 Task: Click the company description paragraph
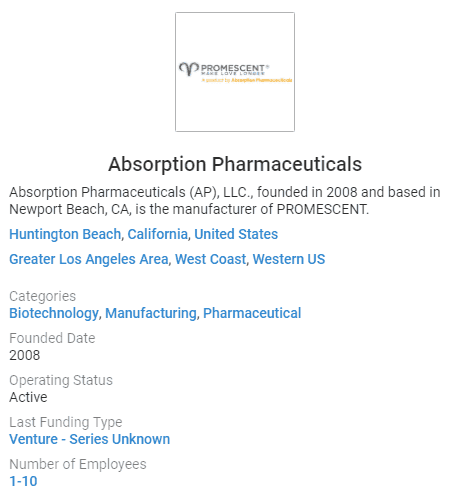coord(225,201)
